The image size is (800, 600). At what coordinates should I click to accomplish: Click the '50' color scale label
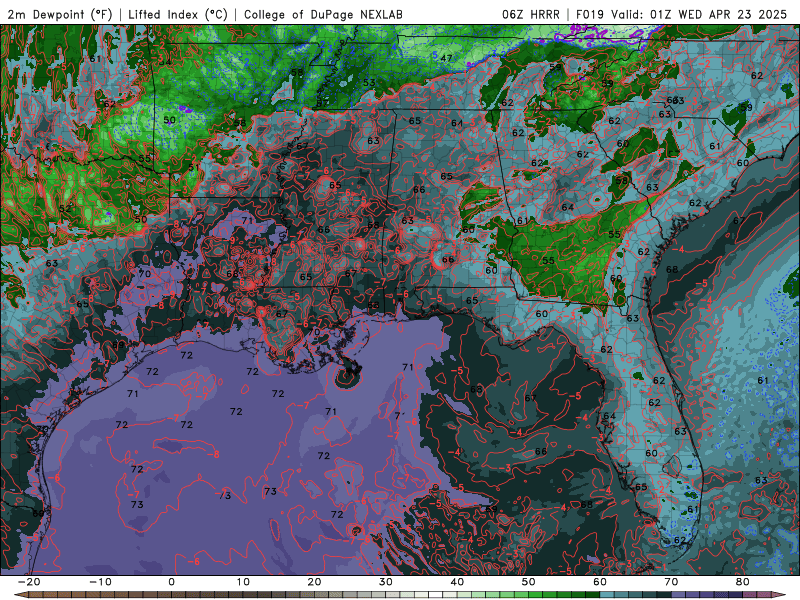(529, 582)
